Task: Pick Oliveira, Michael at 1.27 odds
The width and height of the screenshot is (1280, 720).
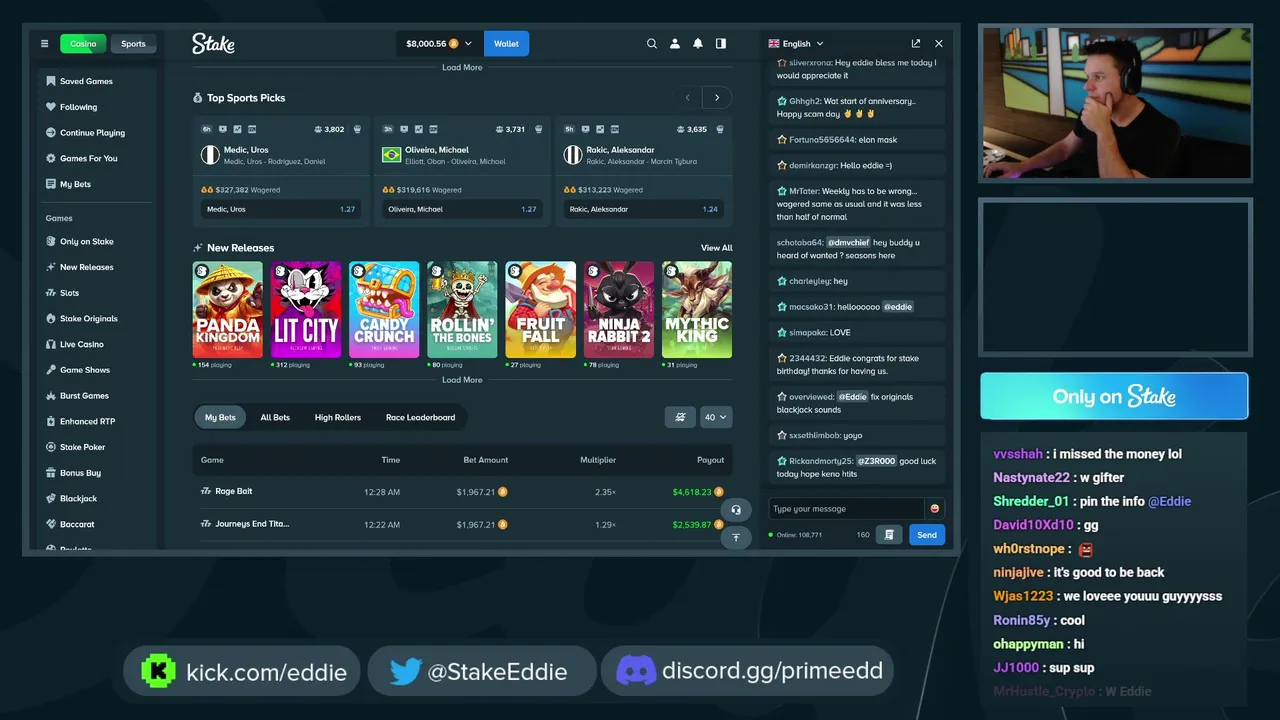Action: [x=462, y=209]
